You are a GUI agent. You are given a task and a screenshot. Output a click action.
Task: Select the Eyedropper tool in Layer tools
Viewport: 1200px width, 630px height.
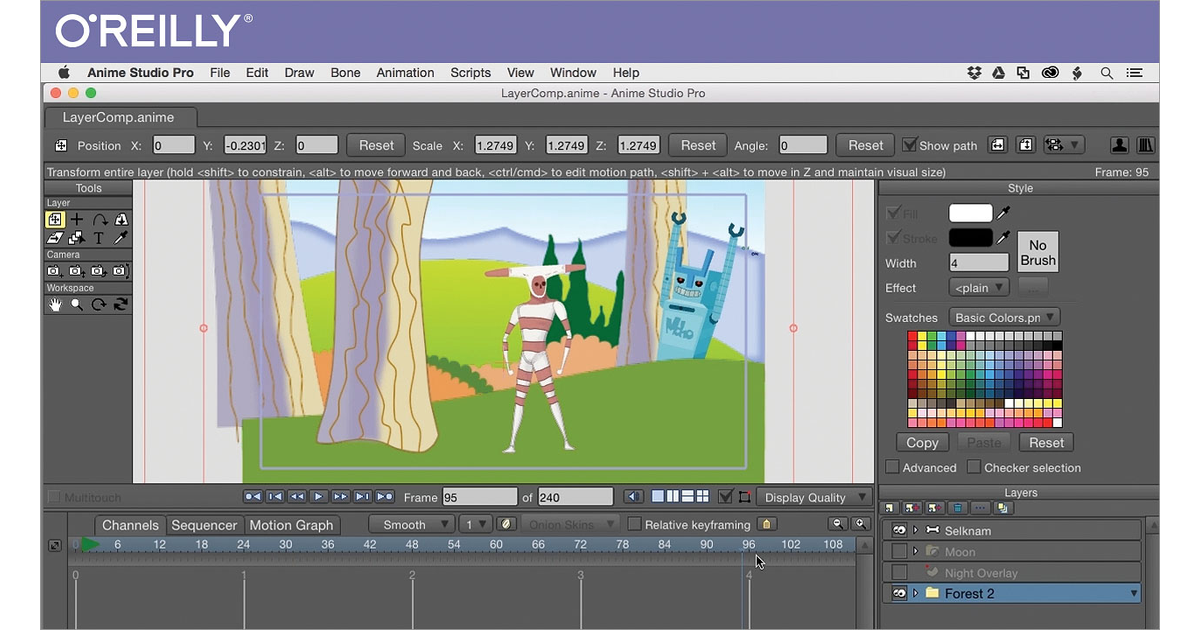pyautogui.click(x=121, y=238)
